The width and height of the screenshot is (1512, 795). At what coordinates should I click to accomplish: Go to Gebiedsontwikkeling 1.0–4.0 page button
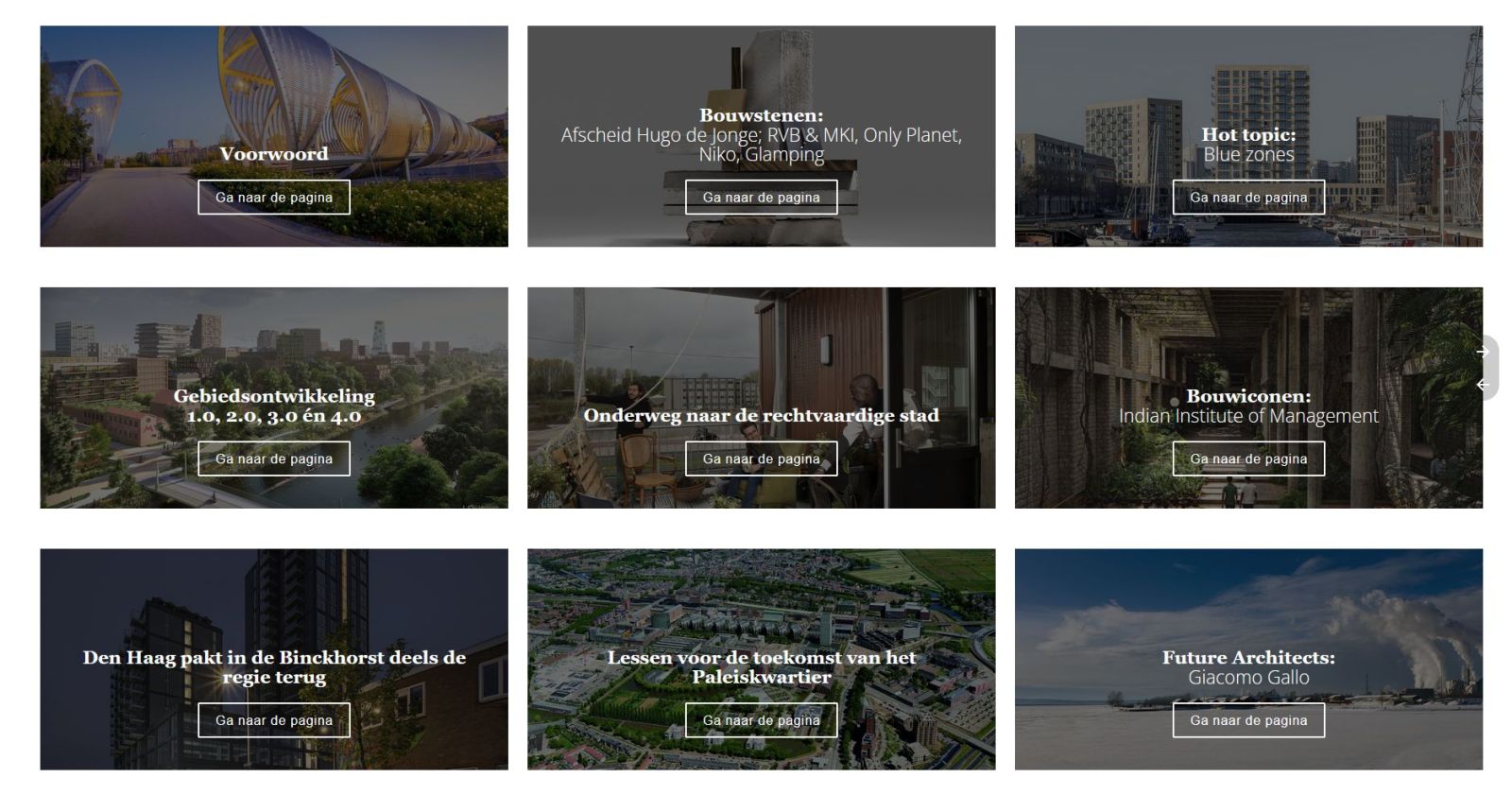[274, 458]
